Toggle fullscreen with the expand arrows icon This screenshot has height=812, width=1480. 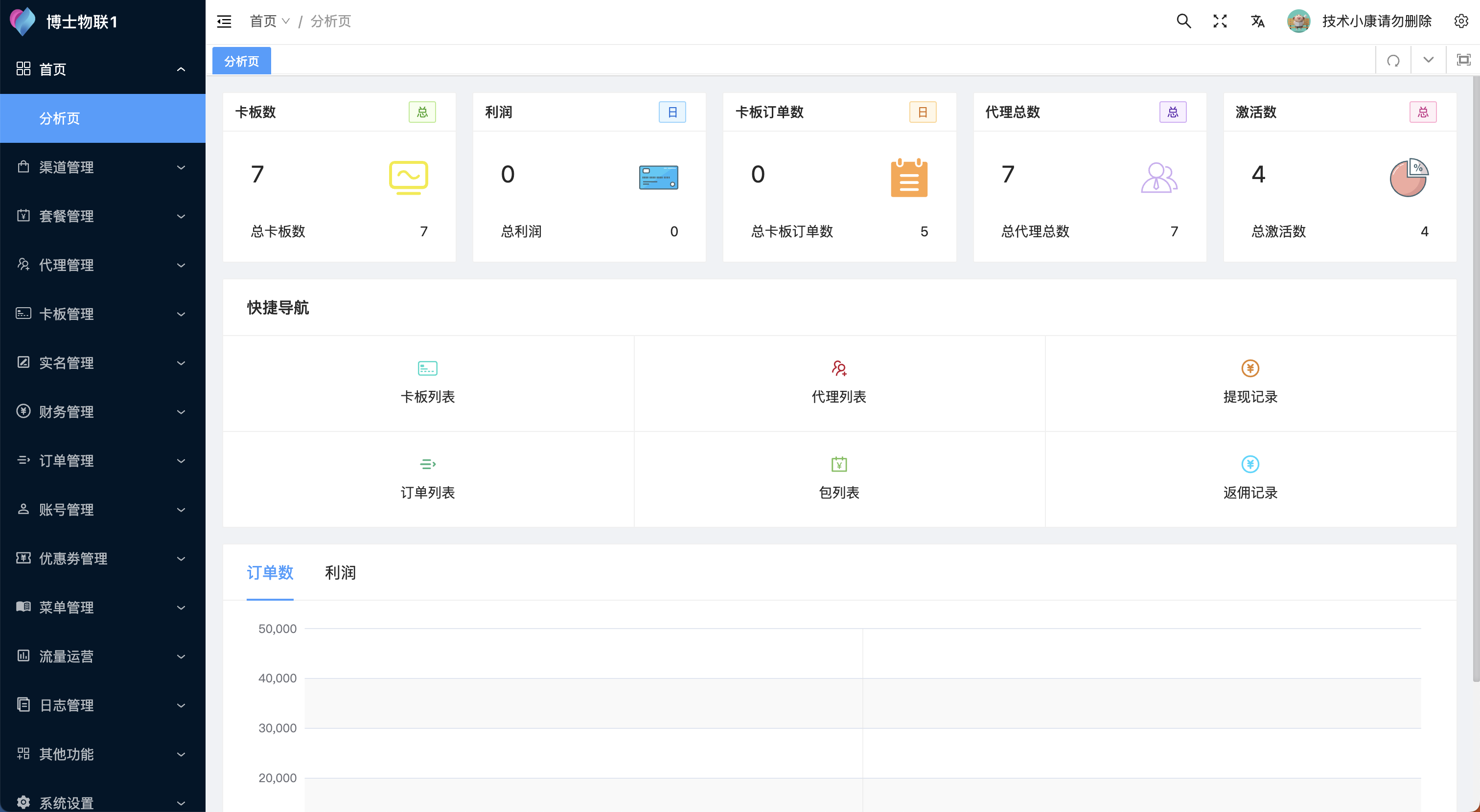pyautogui.click(x=1220, y=21)
